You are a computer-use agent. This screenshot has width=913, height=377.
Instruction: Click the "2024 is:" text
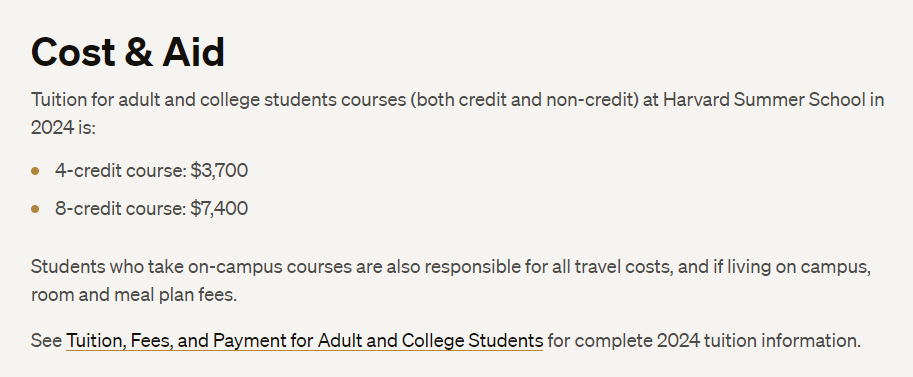tap(63, 128)
